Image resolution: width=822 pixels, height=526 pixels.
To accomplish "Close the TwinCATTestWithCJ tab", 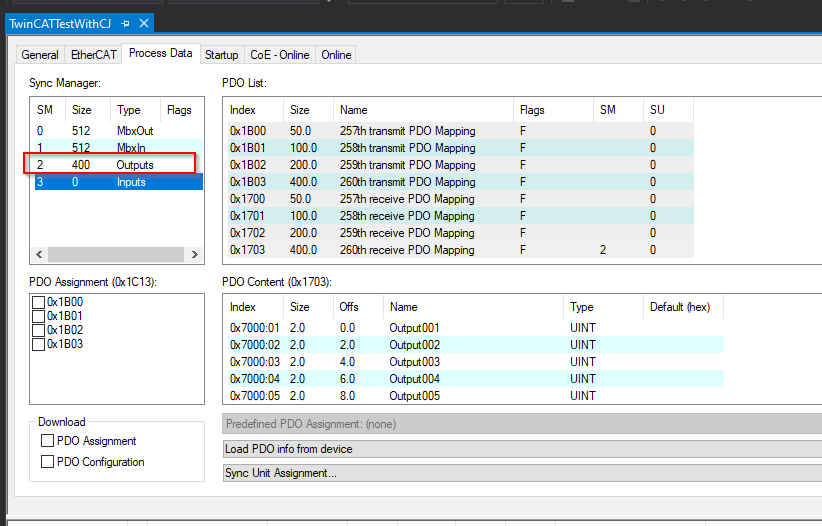I will tap(144, 24).
